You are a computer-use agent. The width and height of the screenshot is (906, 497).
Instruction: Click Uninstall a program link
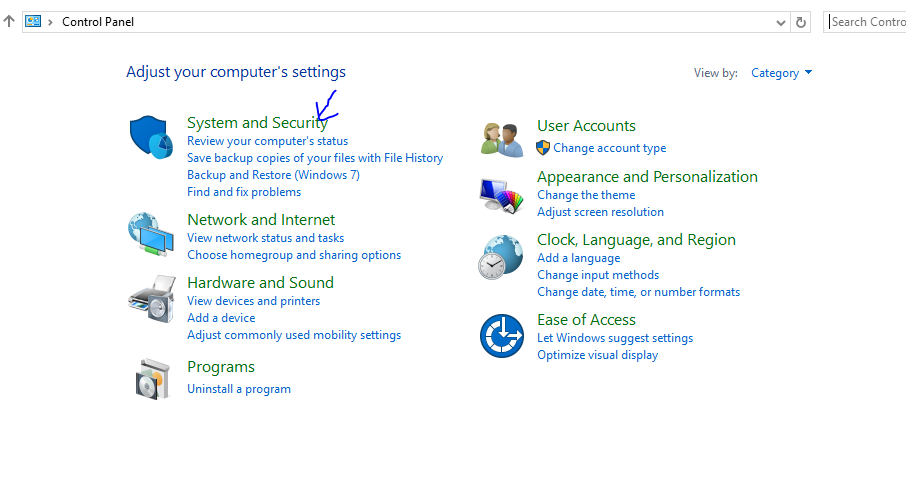point(239,389)
